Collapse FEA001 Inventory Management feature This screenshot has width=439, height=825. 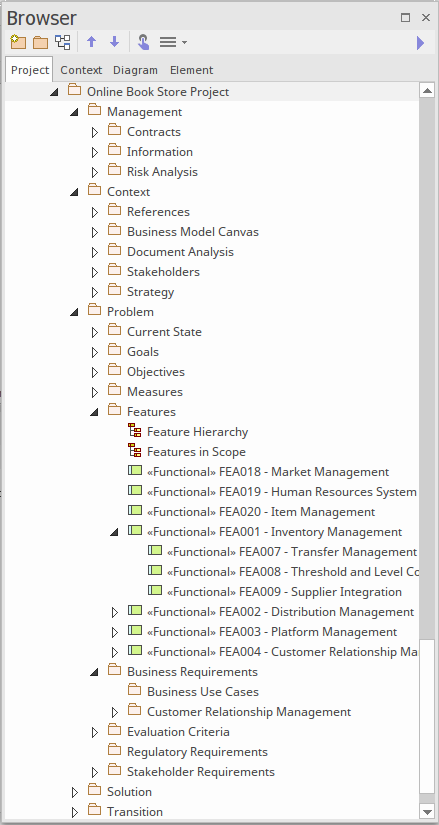pos(114,532)
